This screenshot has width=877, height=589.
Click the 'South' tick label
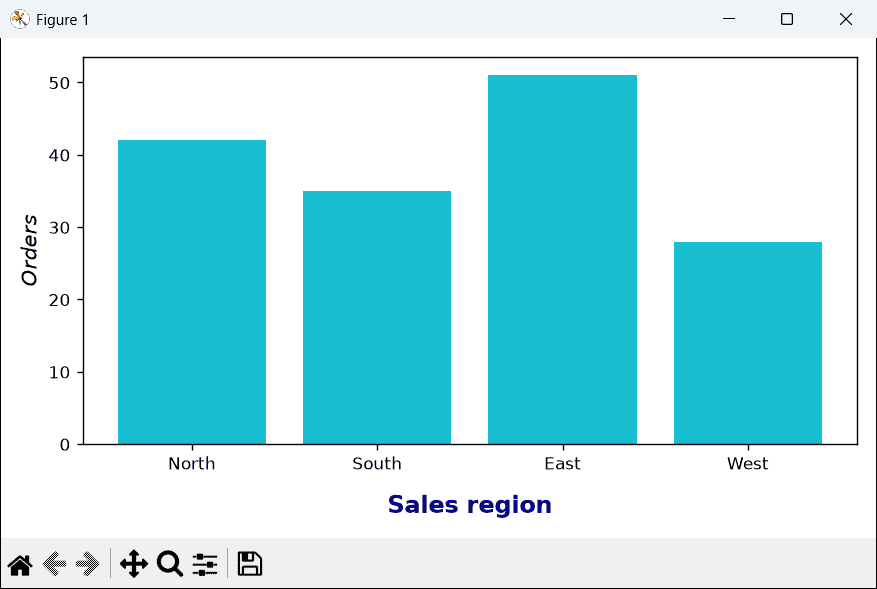377,464
